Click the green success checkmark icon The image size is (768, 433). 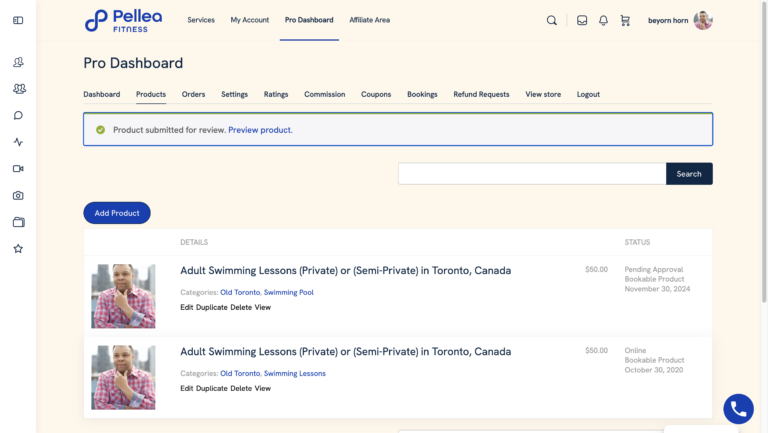pos(100,130)
